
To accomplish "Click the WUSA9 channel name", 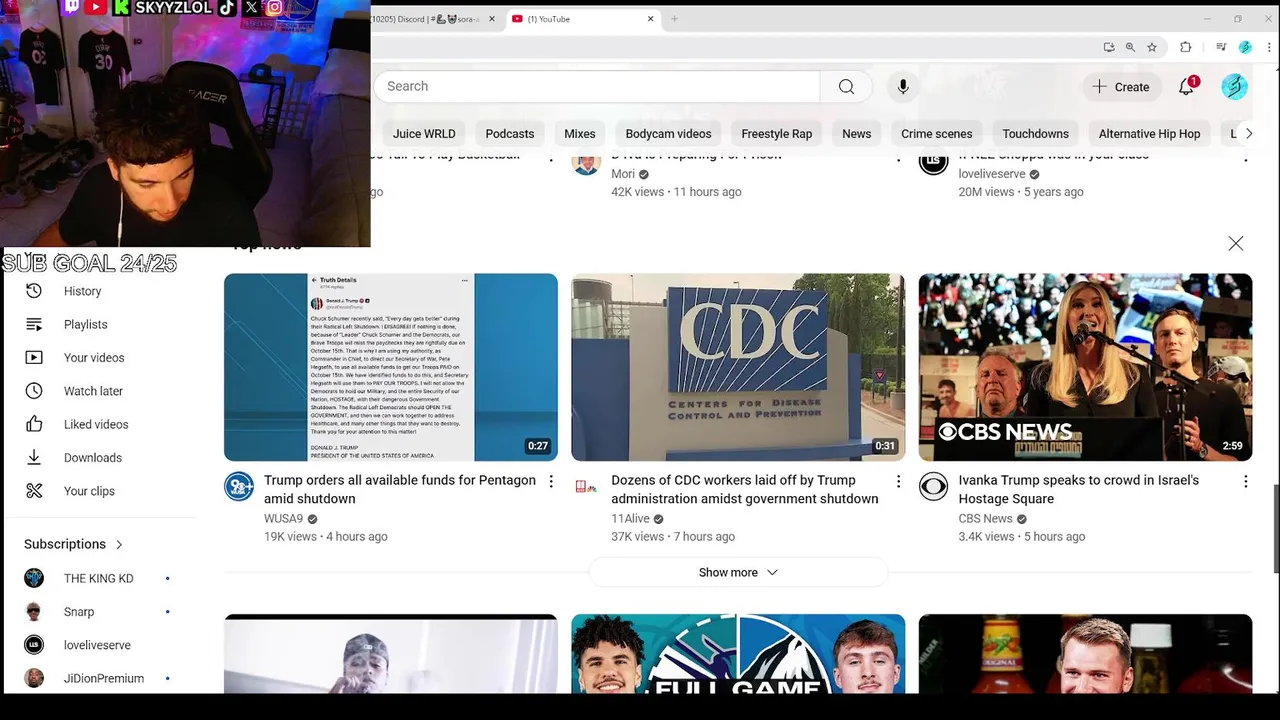I will point(283,519).
